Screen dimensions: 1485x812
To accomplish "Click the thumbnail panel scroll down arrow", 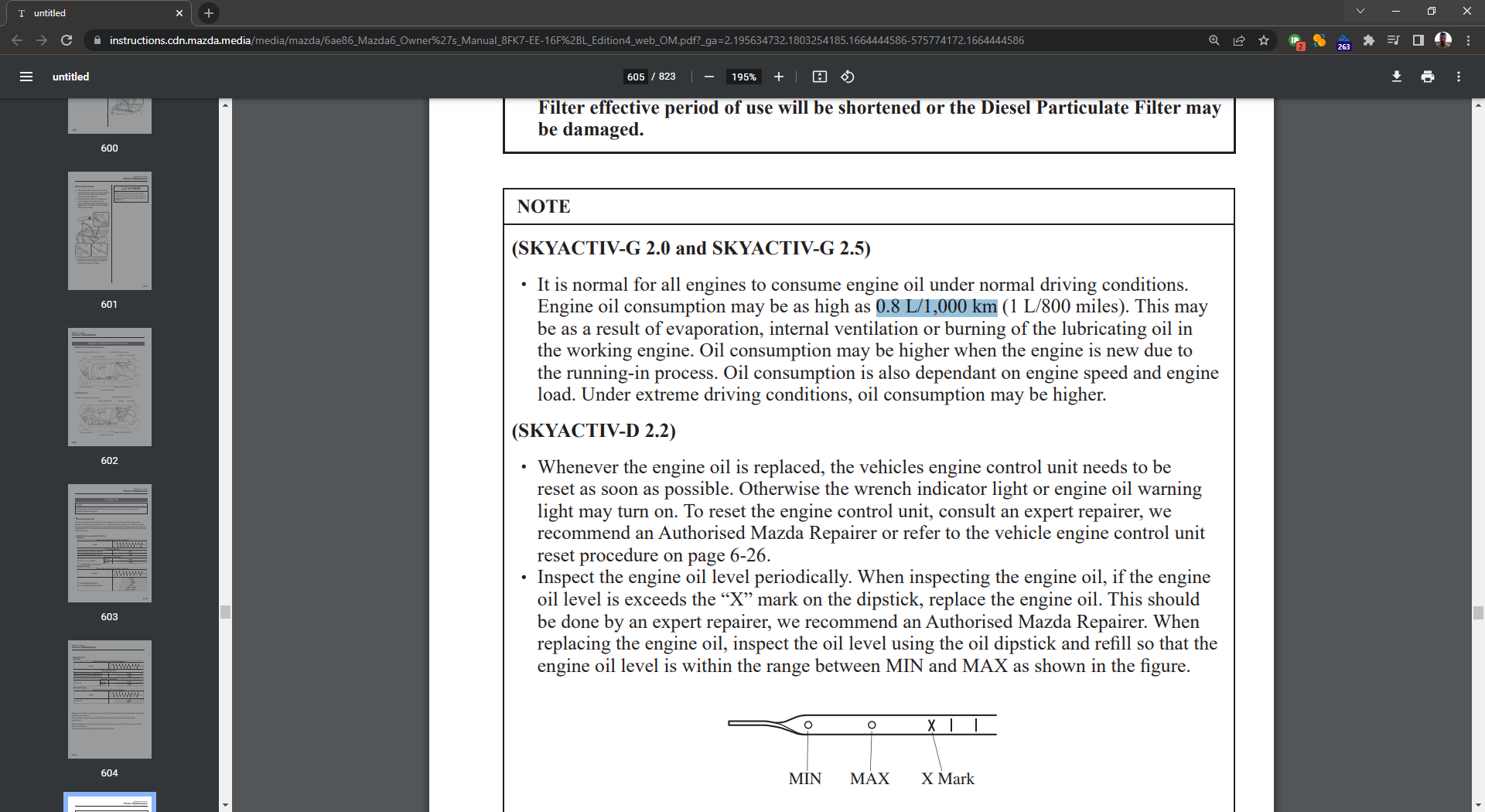I will tap(225, 805).
